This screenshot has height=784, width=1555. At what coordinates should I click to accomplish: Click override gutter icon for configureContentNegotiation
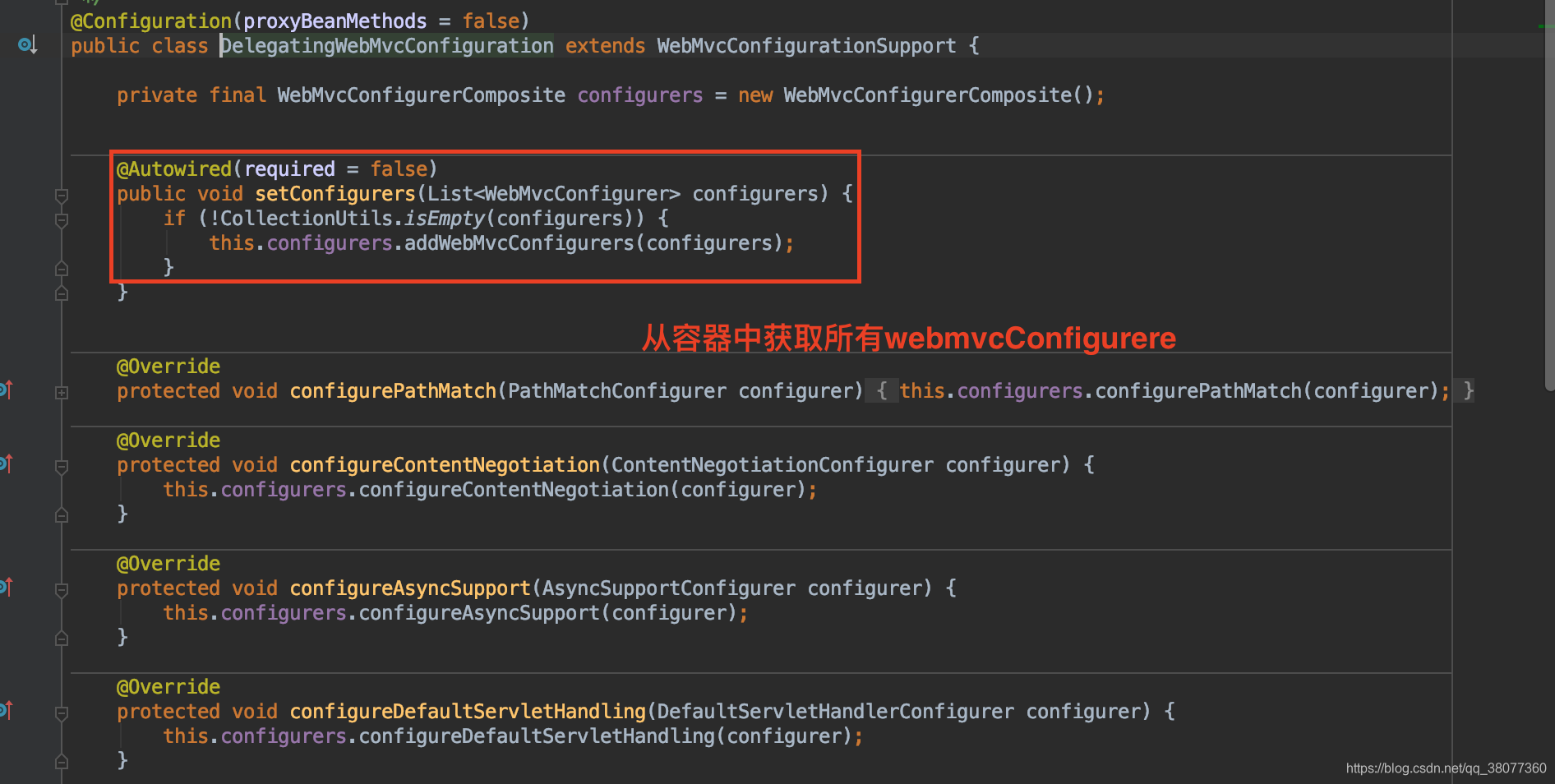tap(6, 464)
